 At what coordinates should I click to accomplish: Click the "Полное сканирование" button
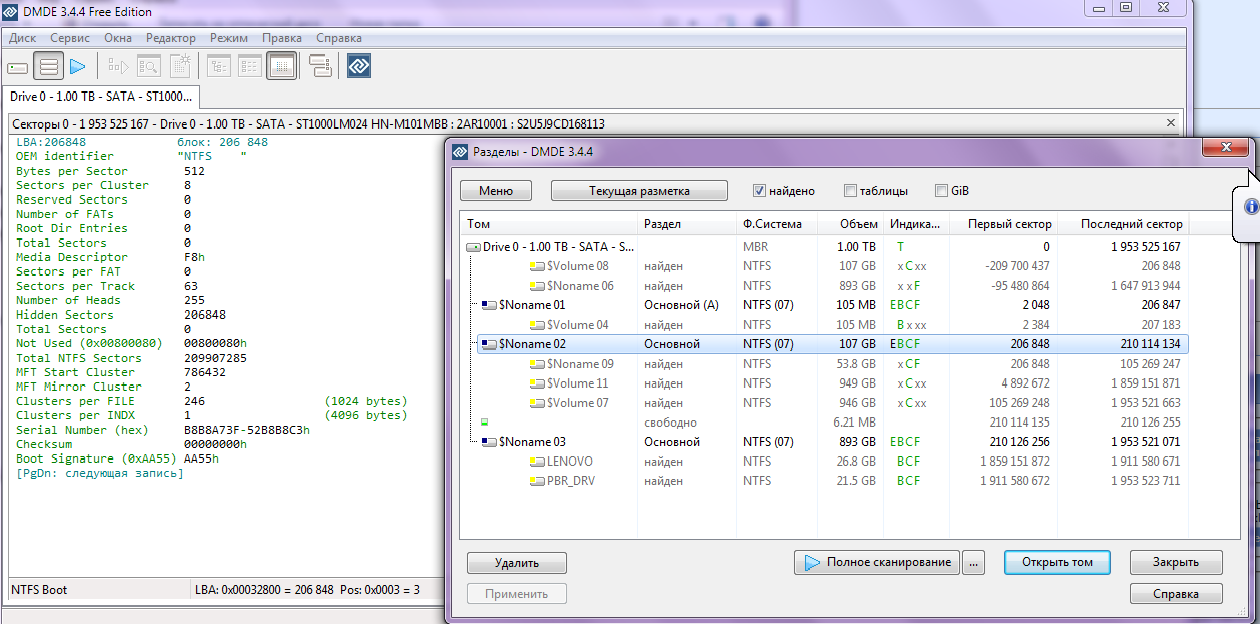click(x=876, y=562)
